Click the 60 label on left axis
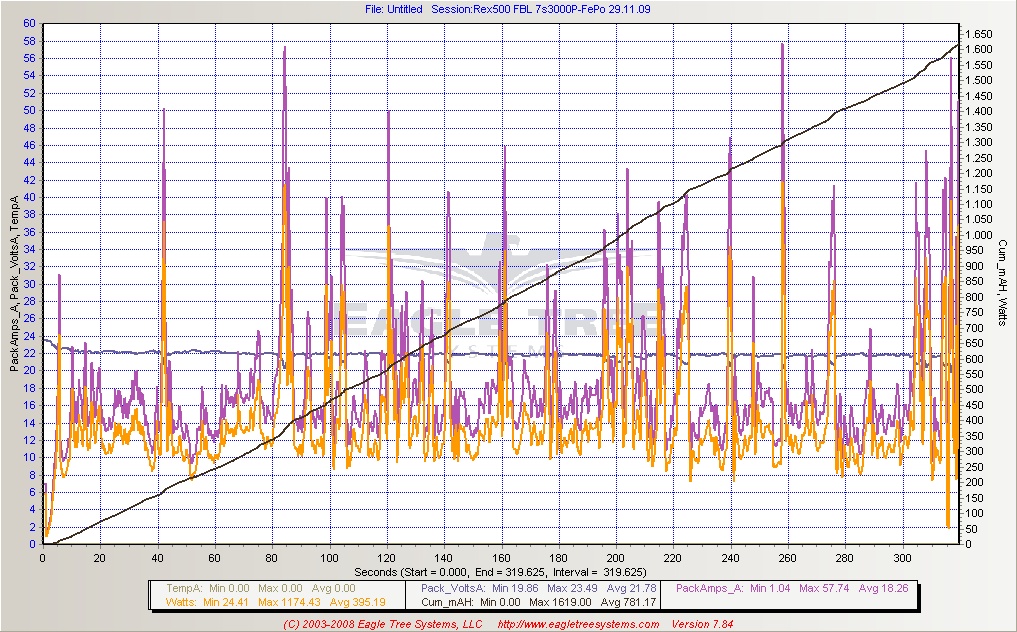Viewport: 1017px width, 632px height. 30,23
